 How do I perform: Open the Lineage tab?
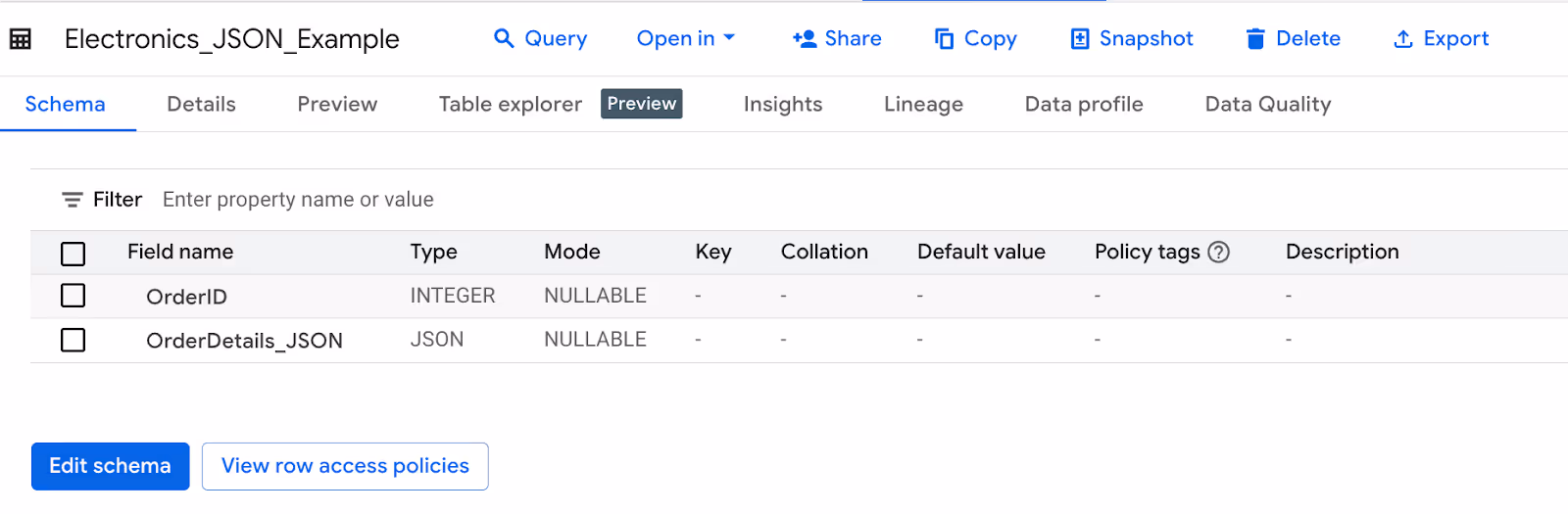pyautogui.click(x=923, y=104)
